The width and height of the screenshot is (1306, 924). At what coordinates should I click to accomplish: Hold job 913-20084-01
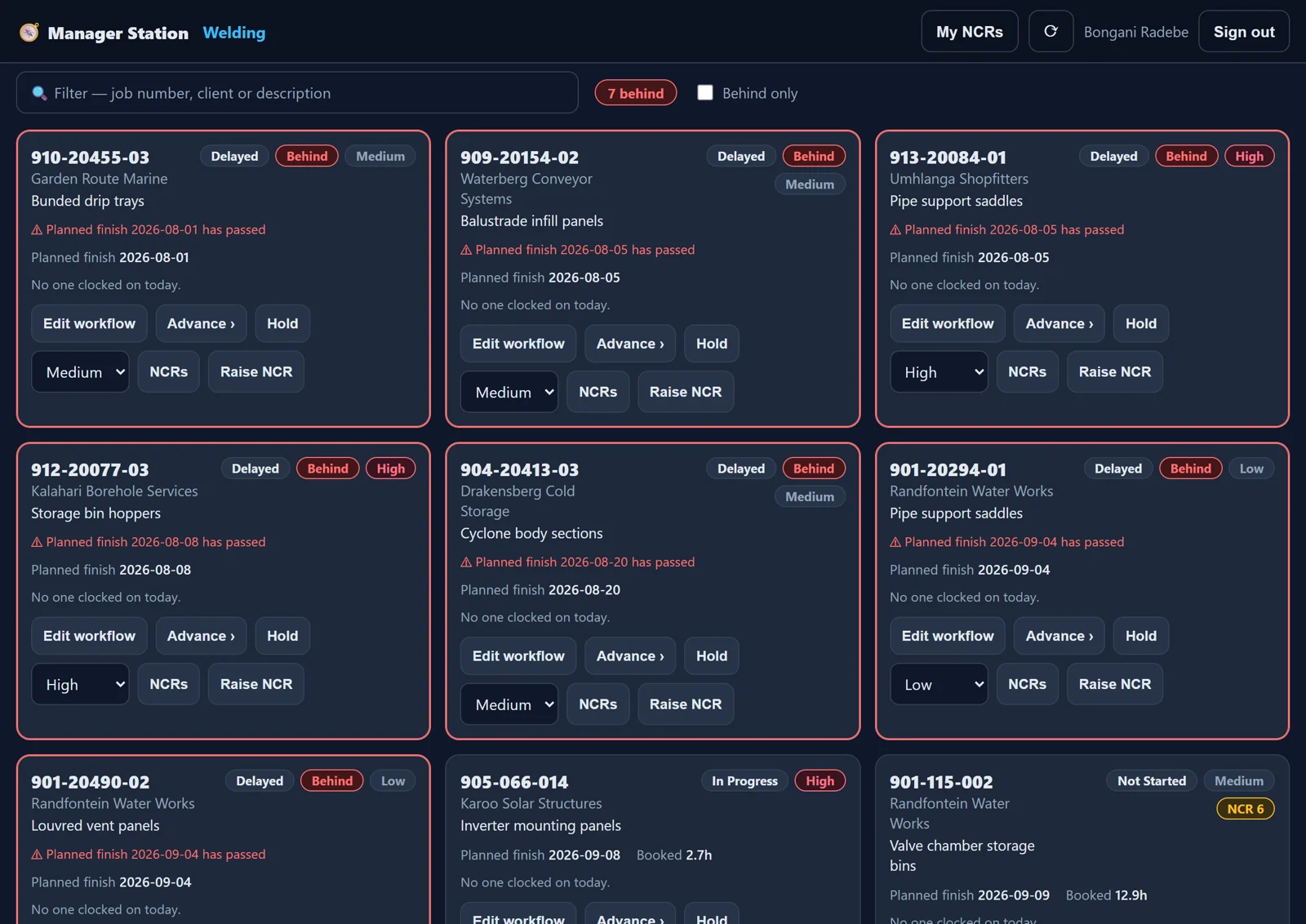click(1141, 323)
